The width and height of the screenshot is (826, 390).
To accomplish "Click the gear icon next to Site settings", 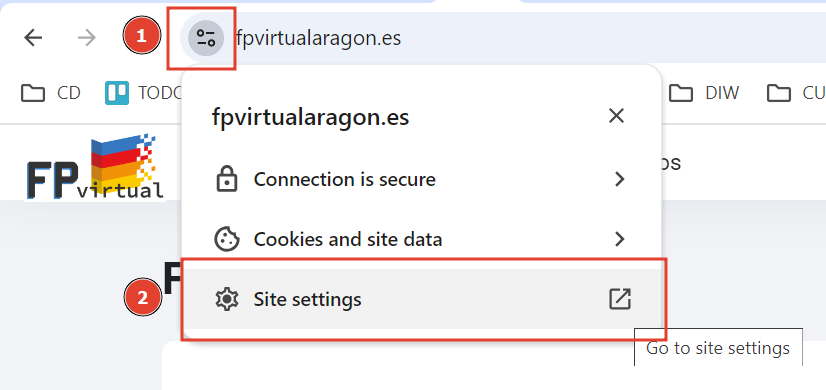I will coord(227,299).
